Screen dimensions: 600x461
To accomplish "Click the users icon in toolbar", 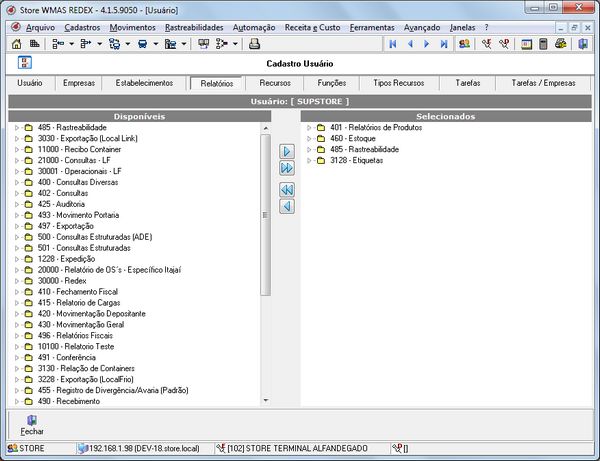I will [x=465, y=44].
